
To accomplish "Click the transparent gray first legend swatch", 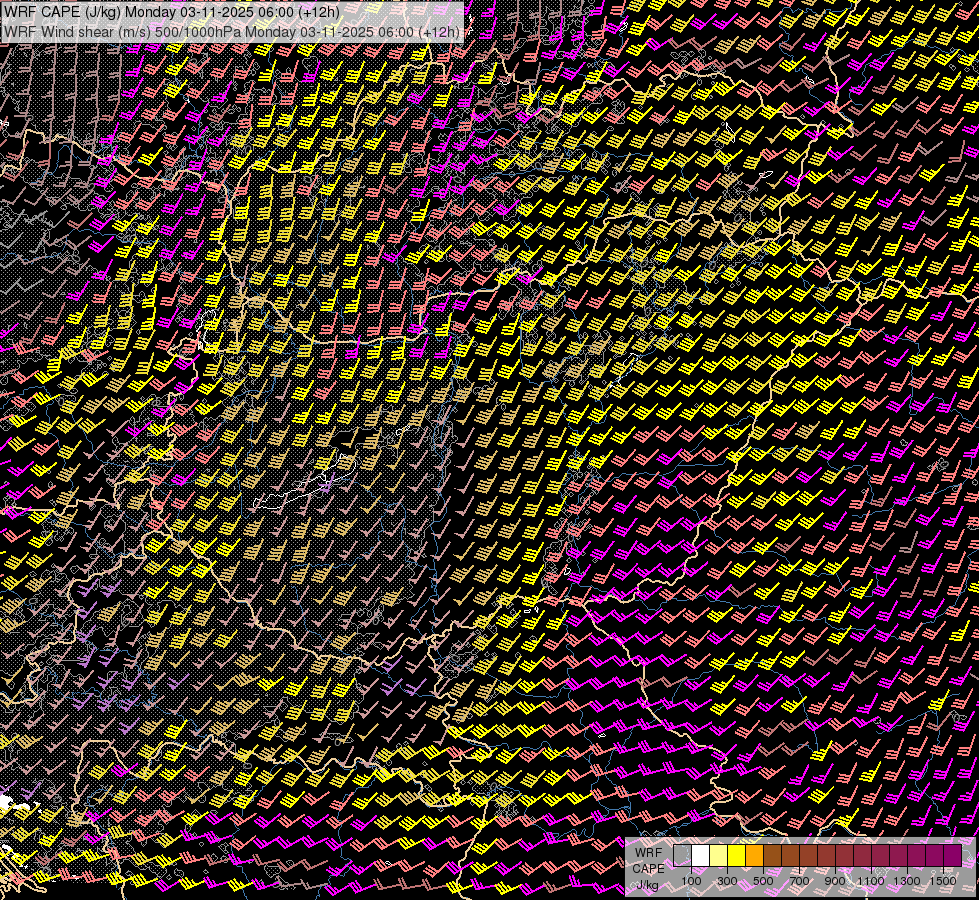I will 682,856.
